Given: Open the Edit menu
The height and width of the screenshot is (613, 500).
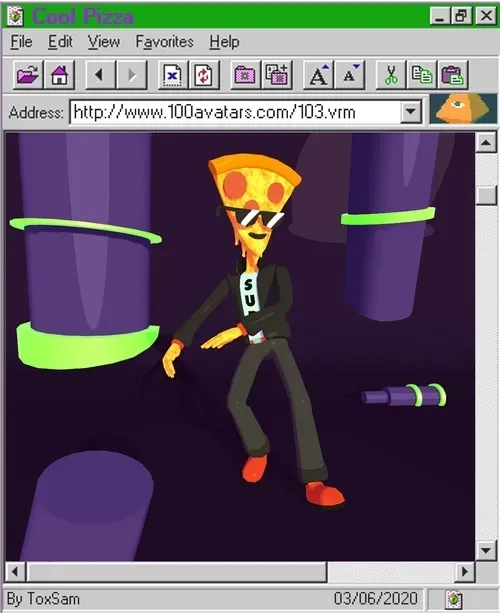Looking at the screenshot, I should 60,41.
